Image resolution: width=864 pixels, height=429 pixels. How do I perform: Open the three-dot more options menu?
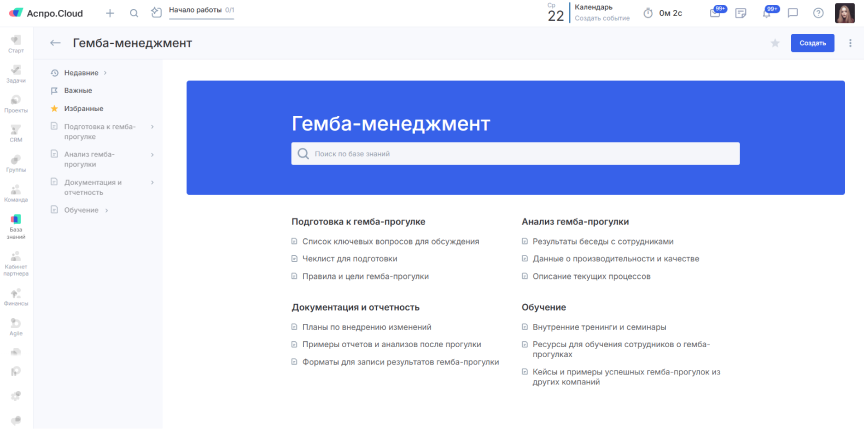[x=850, y=43]
